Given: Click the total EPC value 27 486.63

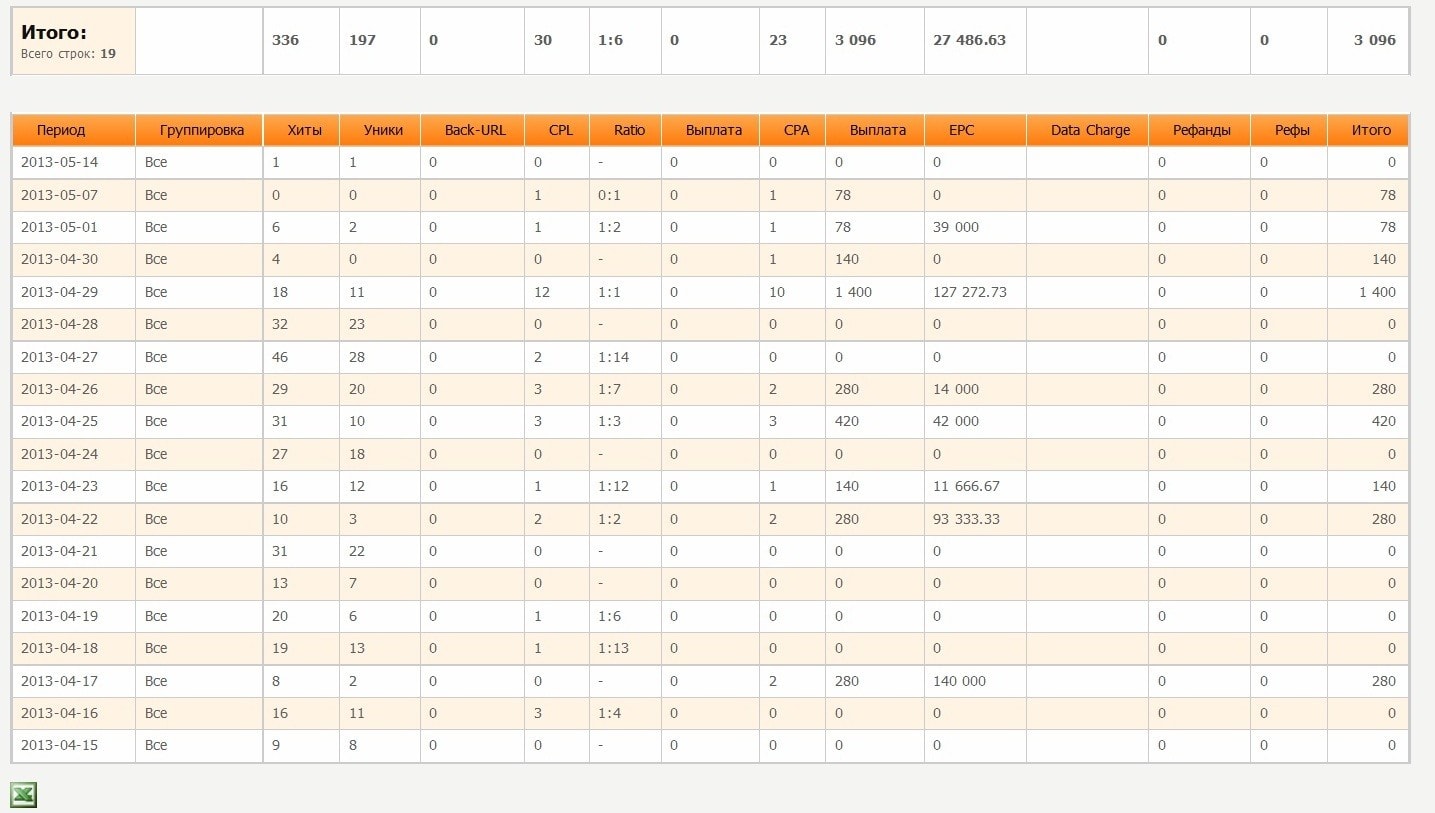Looking at the screenshot, I should point(969,40).
